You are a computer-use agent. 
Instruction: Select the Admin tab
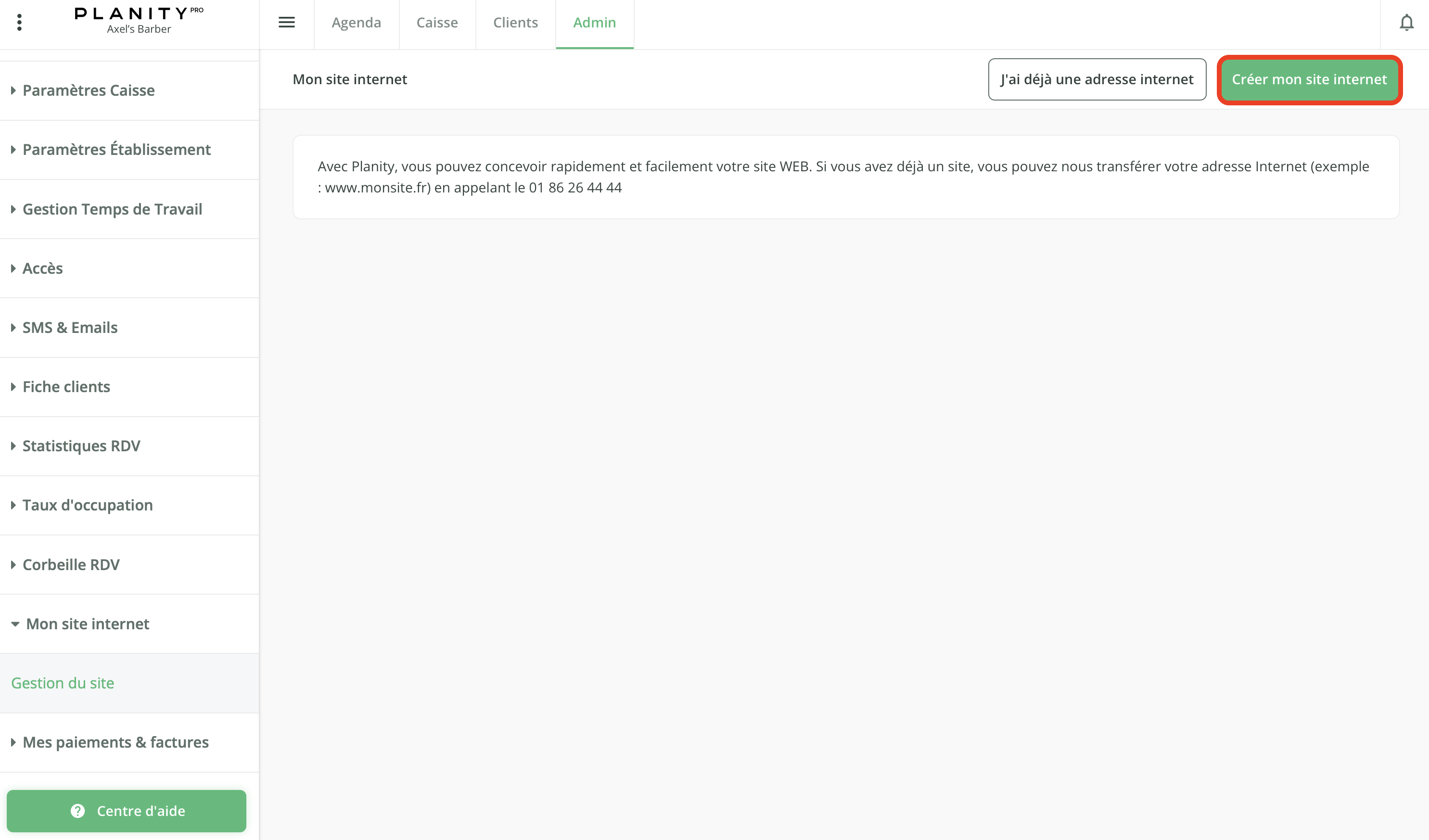[594, 23]
